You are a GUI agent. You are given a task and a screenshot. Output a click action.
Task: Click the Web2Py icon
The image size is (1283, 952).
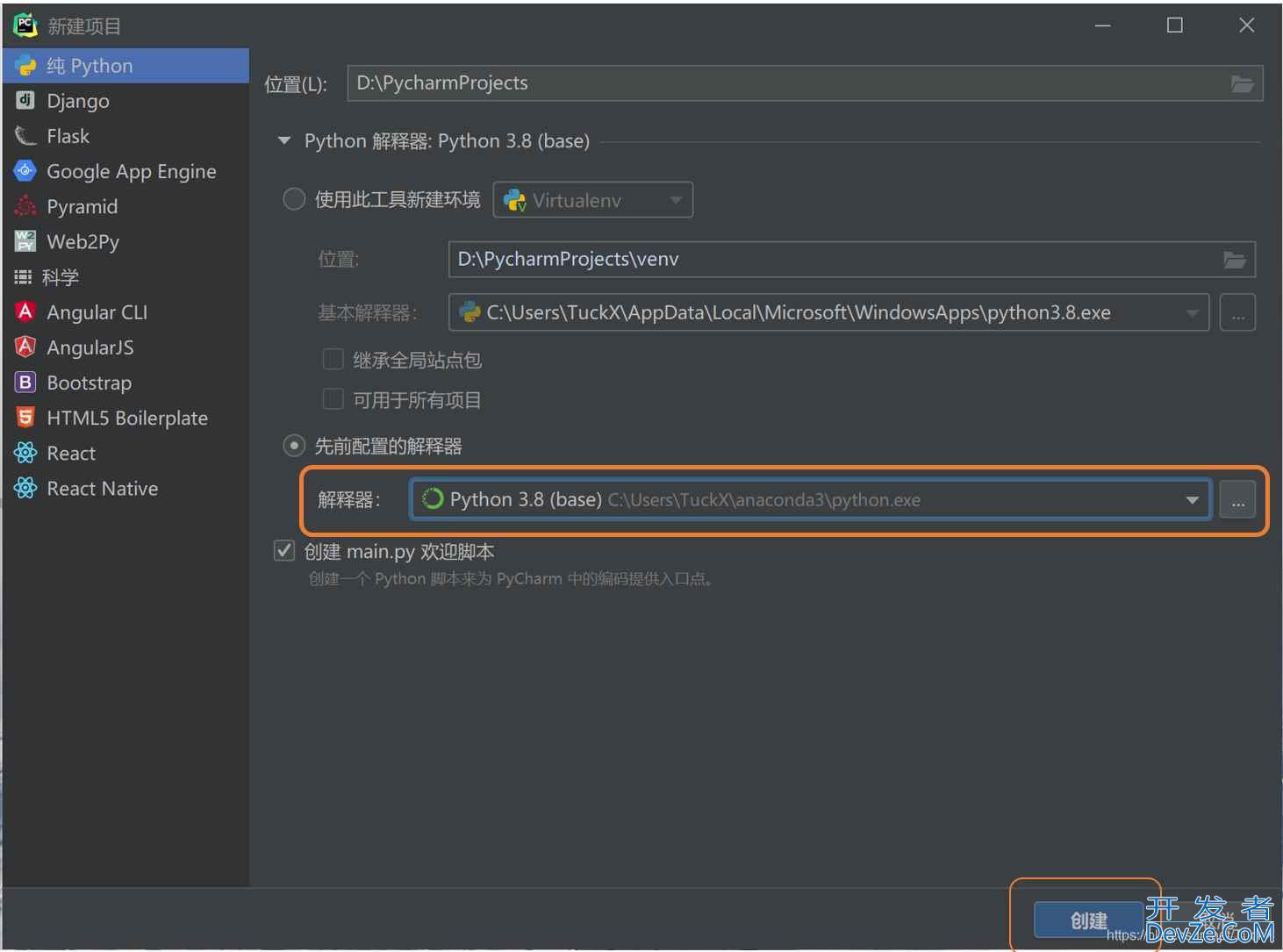[x=25, y=241]
